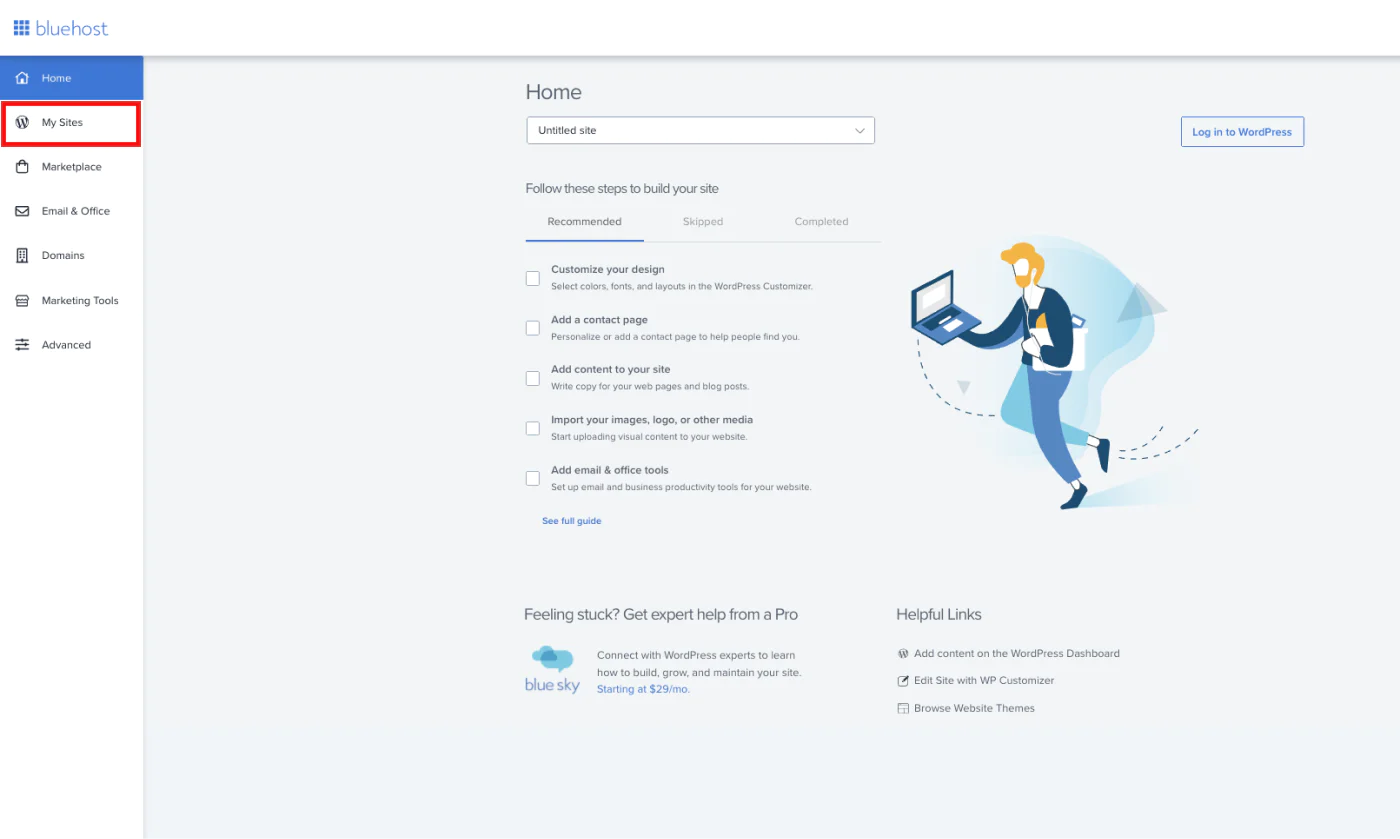Open Add content on the WordPress Dashboard link
The image size is (1400, 839).
[1017, 653]
